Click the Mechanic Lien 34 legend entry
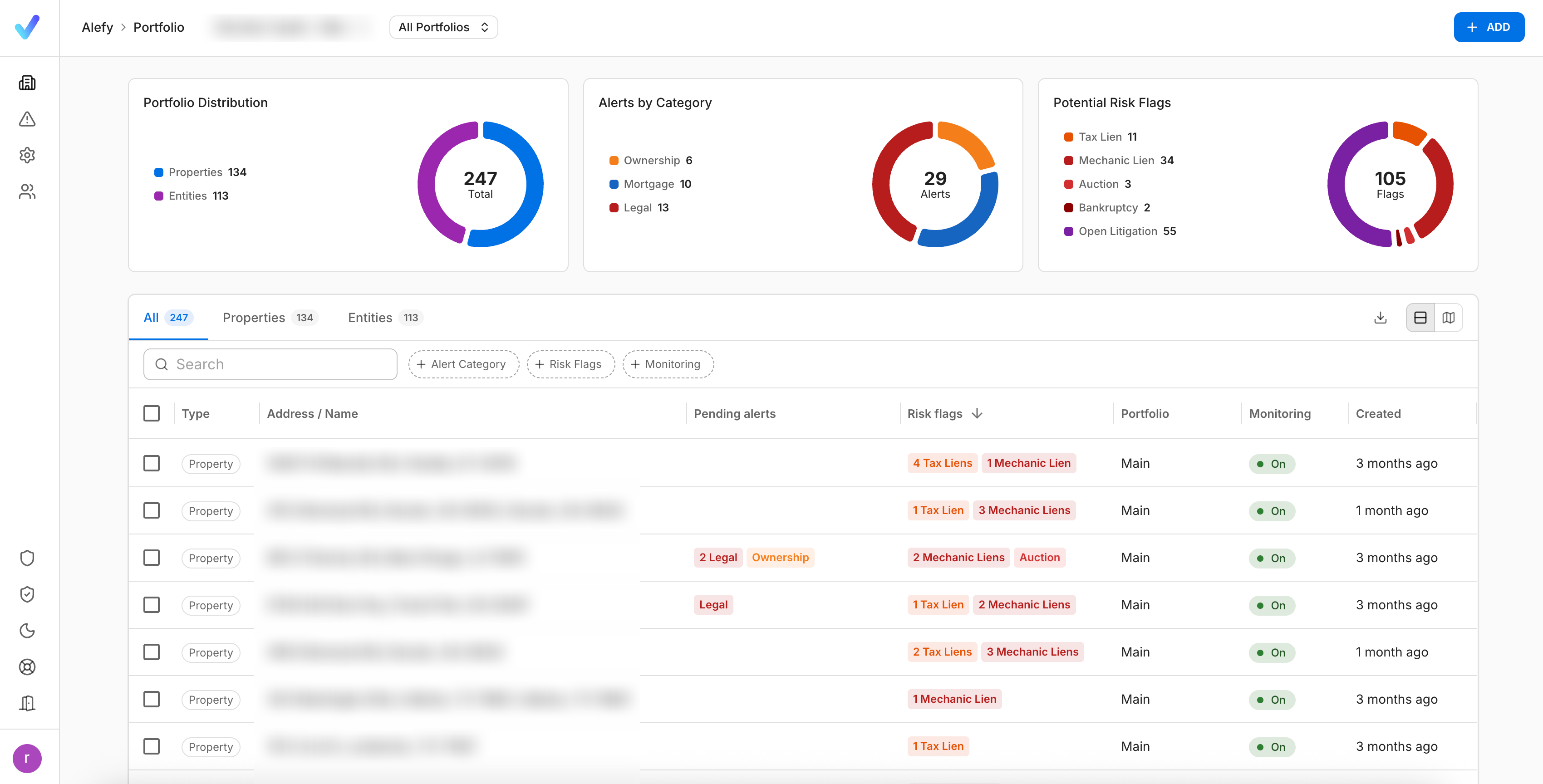The image size is (1543, 784). [1119, 161]
